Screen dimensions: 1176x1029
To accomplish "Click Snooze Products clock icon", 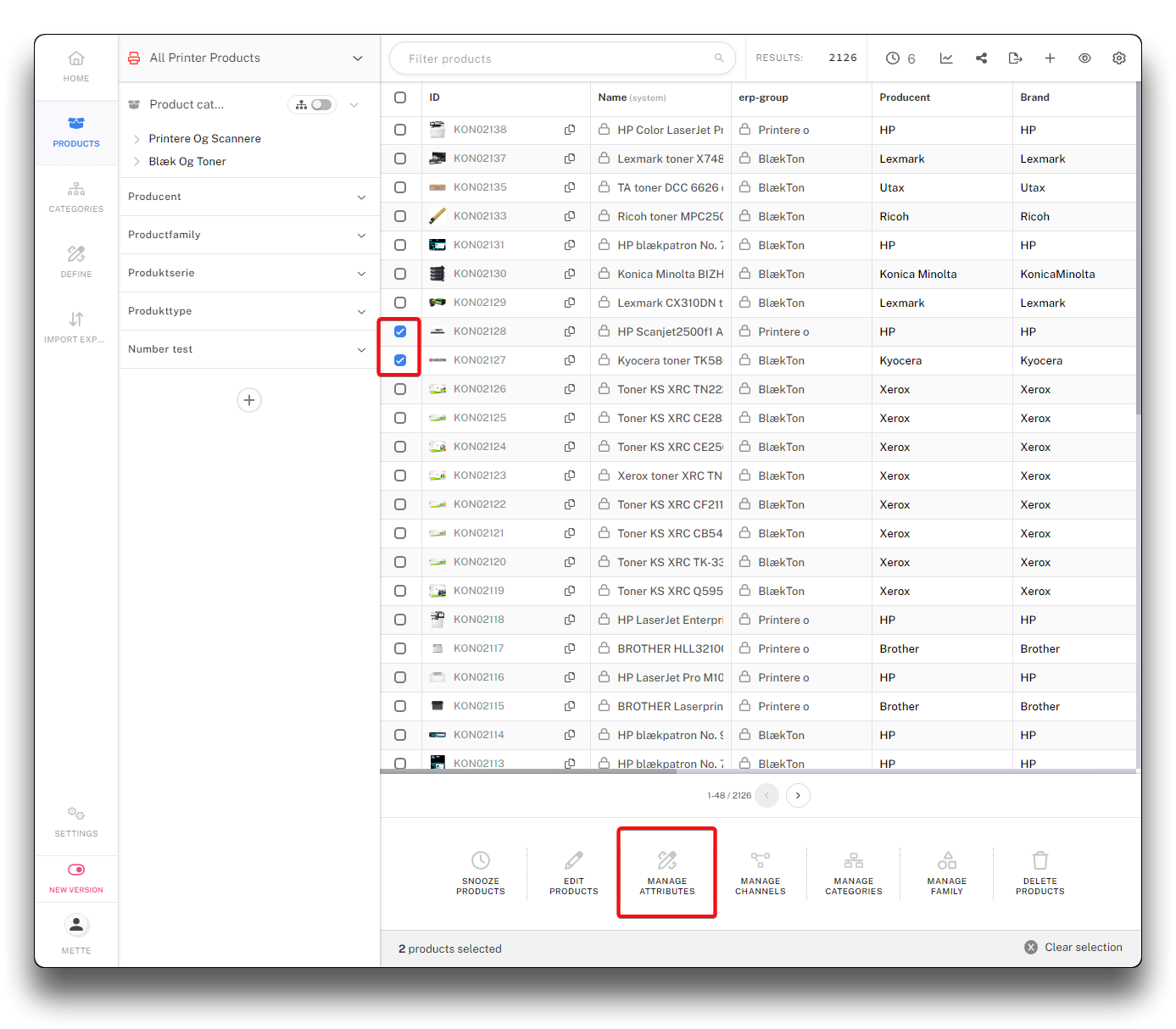I will click(x=481, y=861).
